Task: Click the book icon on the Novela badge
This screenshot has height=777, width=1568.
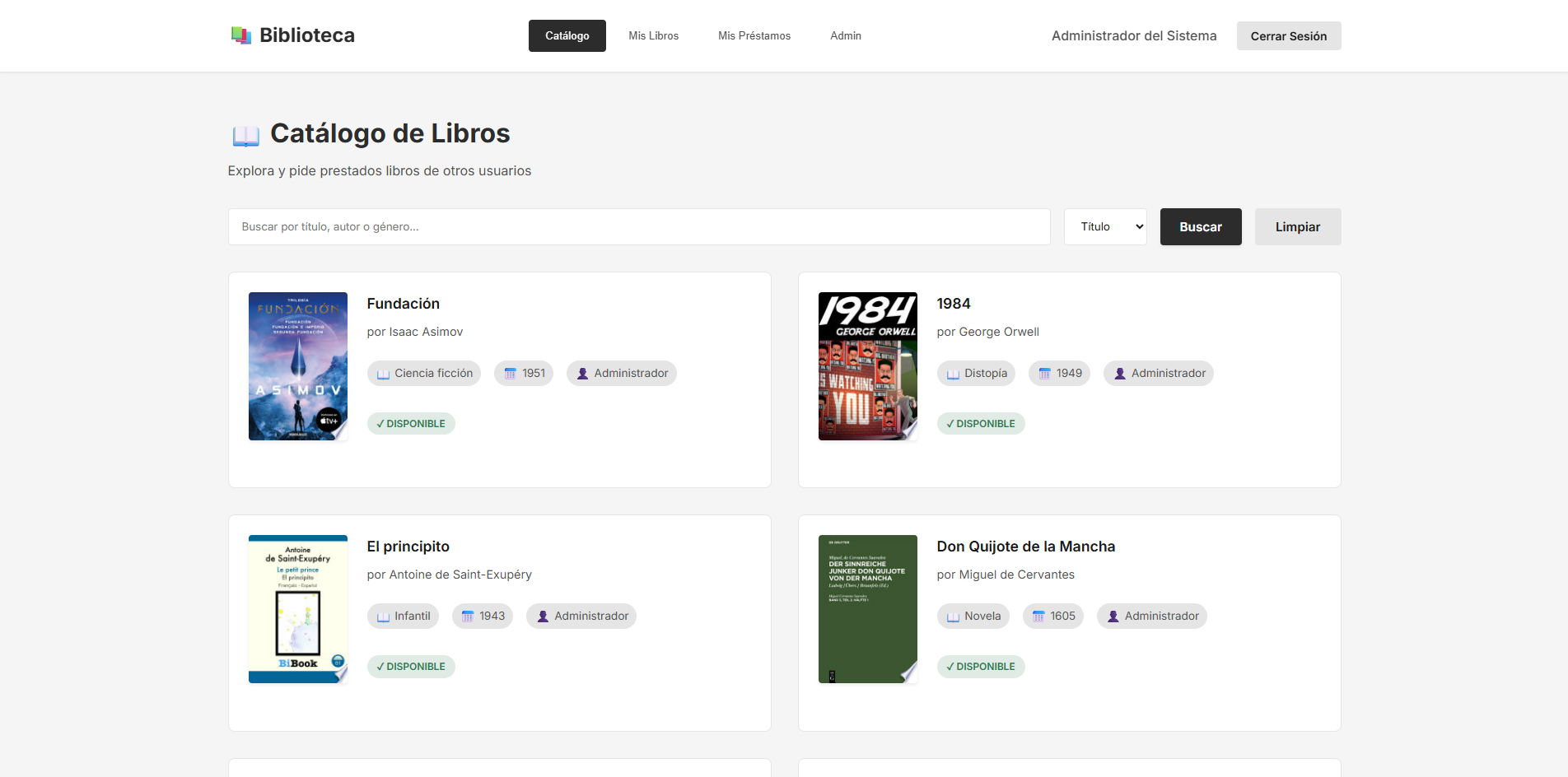Action: click(951, 616)
